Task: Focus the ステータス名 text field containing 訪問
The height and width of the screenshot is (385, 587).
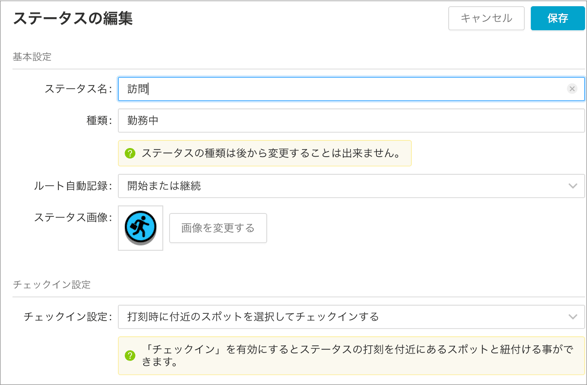Action: pos(351,89)
